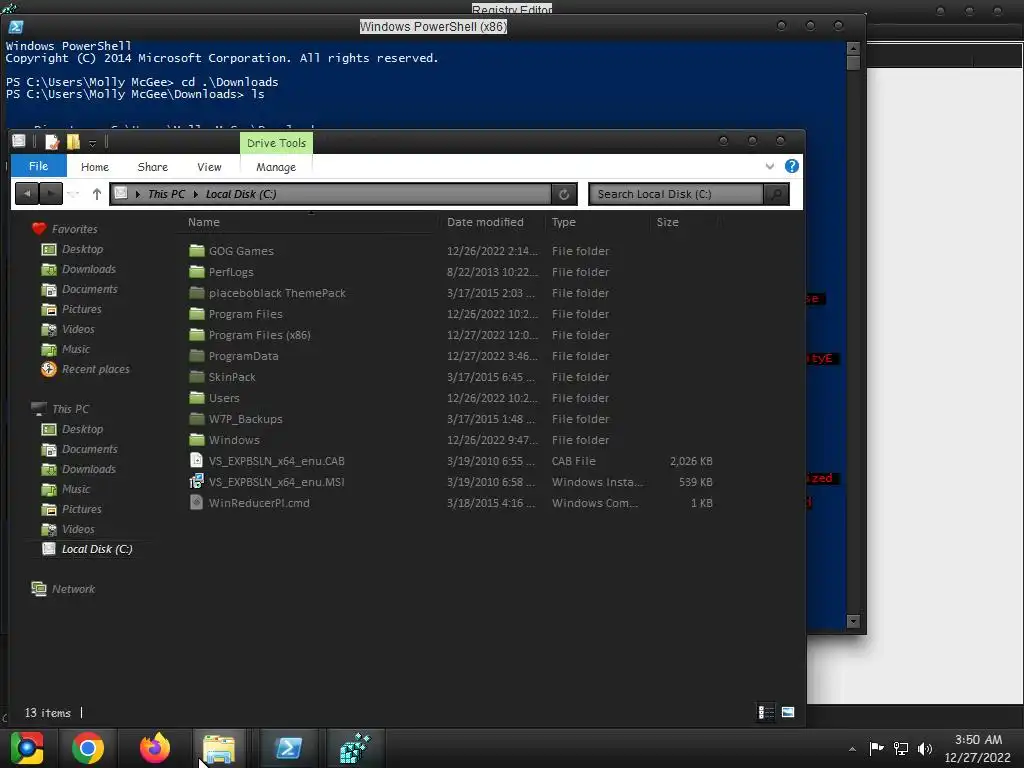The image size is (1024, 768).
Task: Click the PowerShell title bar icon
Action: tap(16, 27)
